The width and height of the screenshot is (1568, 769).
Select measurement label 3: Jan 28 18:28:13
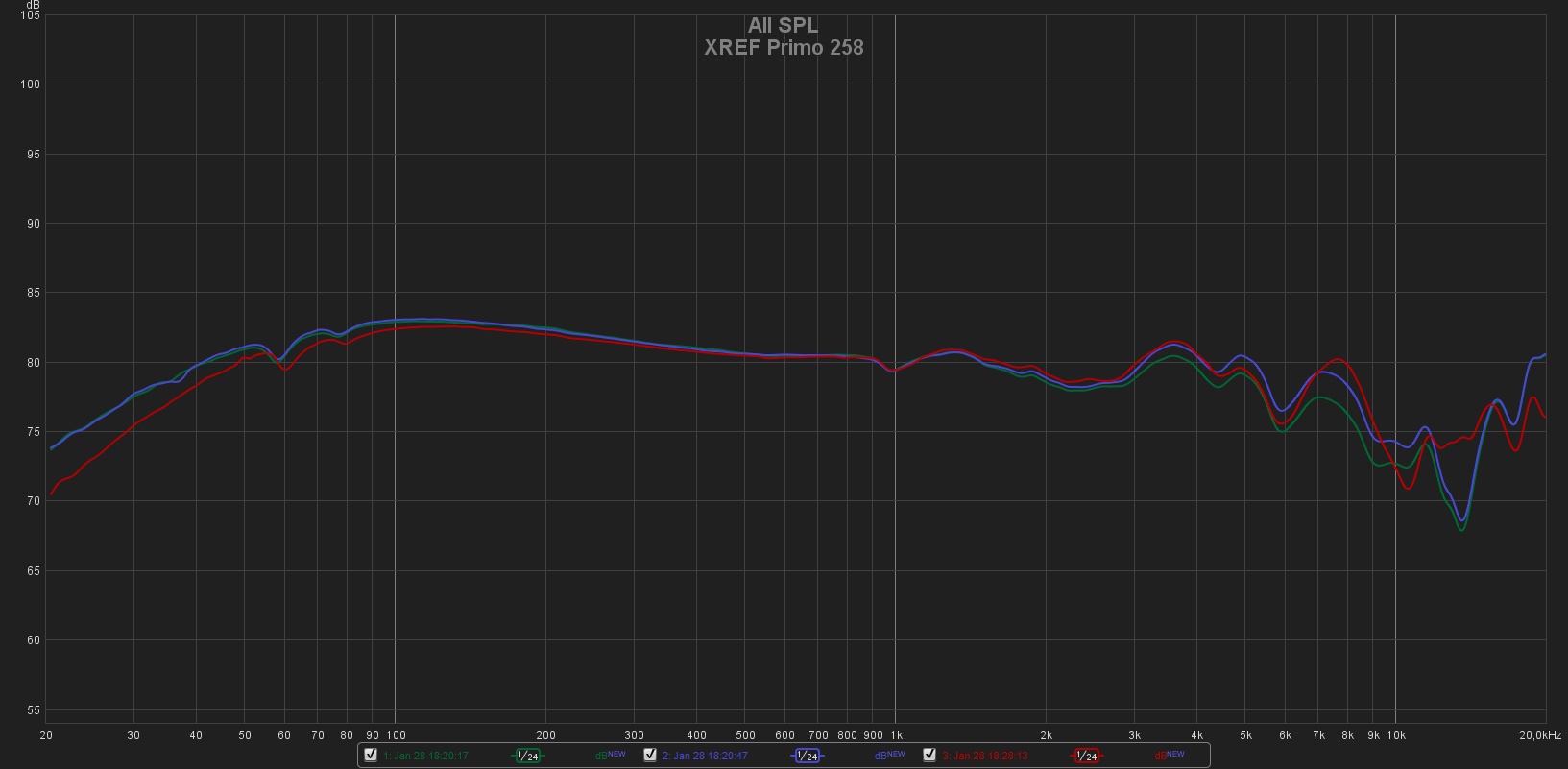tap(984, 756)
